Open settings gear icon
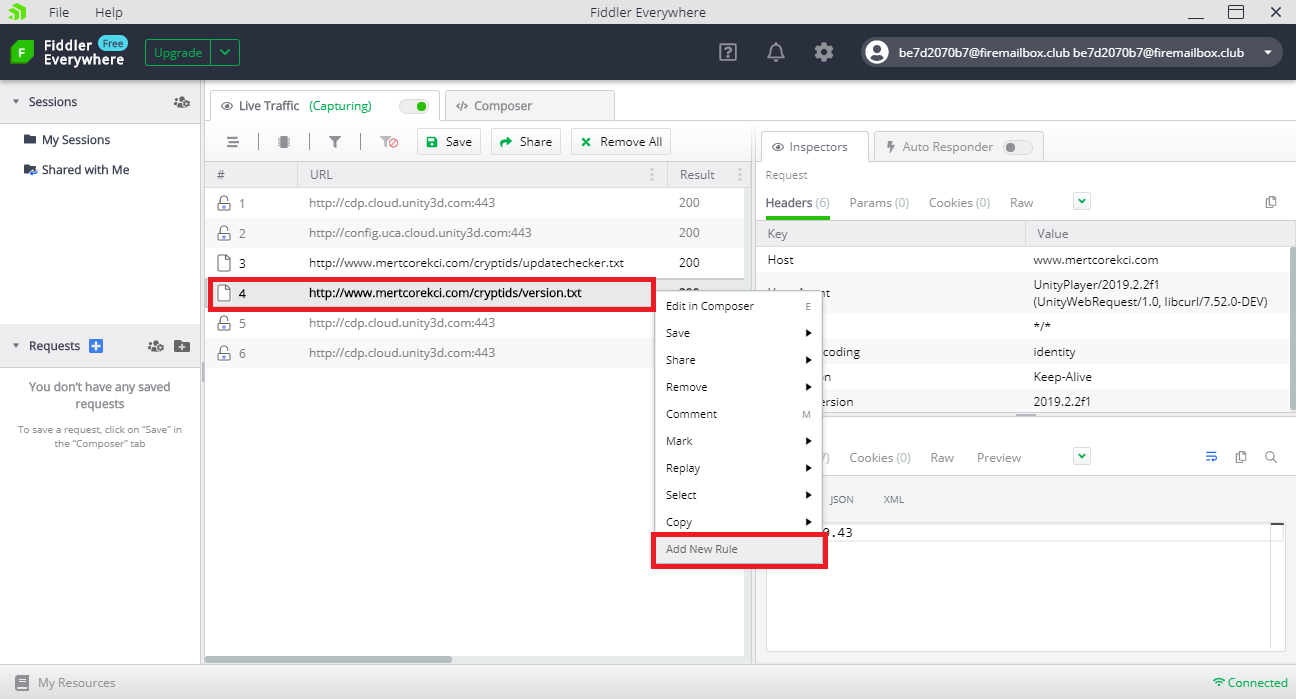 tap(823, 52)
